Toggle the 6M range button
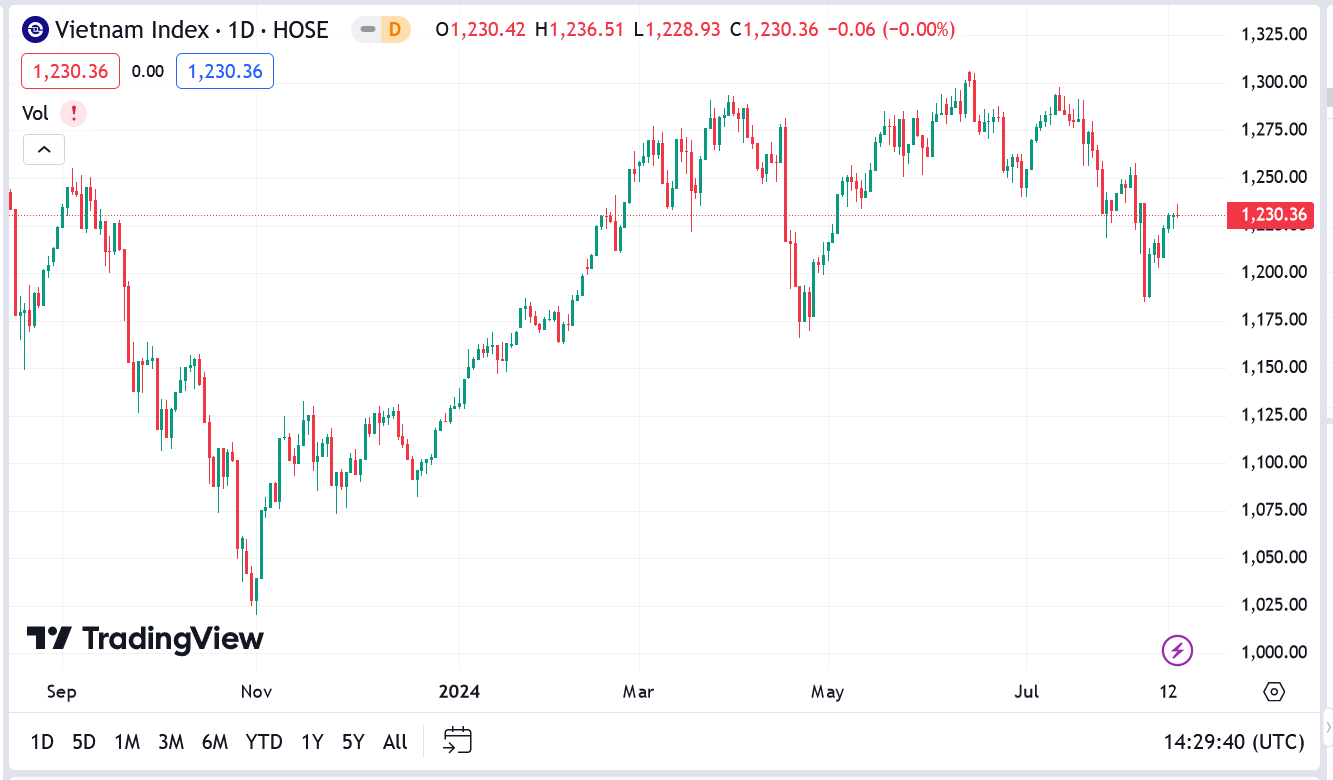Viewport: 1333px width, 780px height. click(x=214, y=742)
